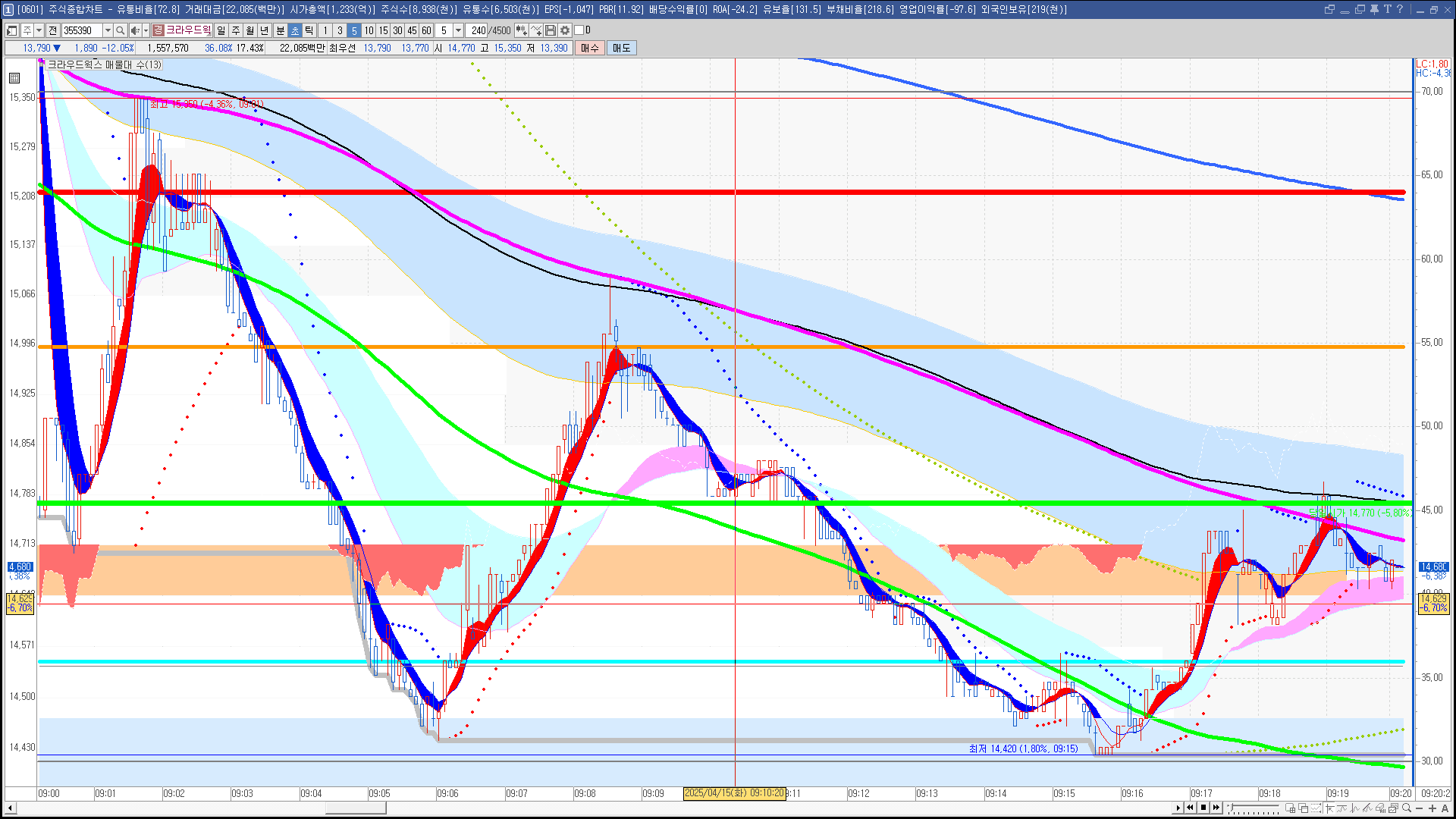The height and width of the screenshot is (819, 1456).
Task: Click the stock search magnifier icon
Action: 120,30
